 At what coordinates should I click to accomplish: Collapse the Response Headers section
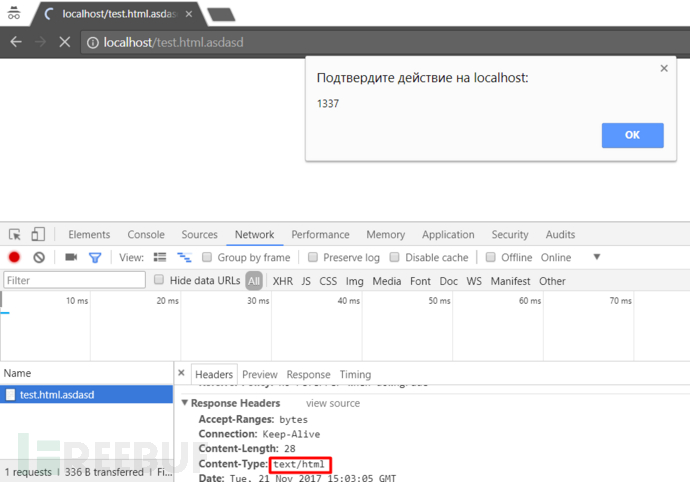(185, 402)
